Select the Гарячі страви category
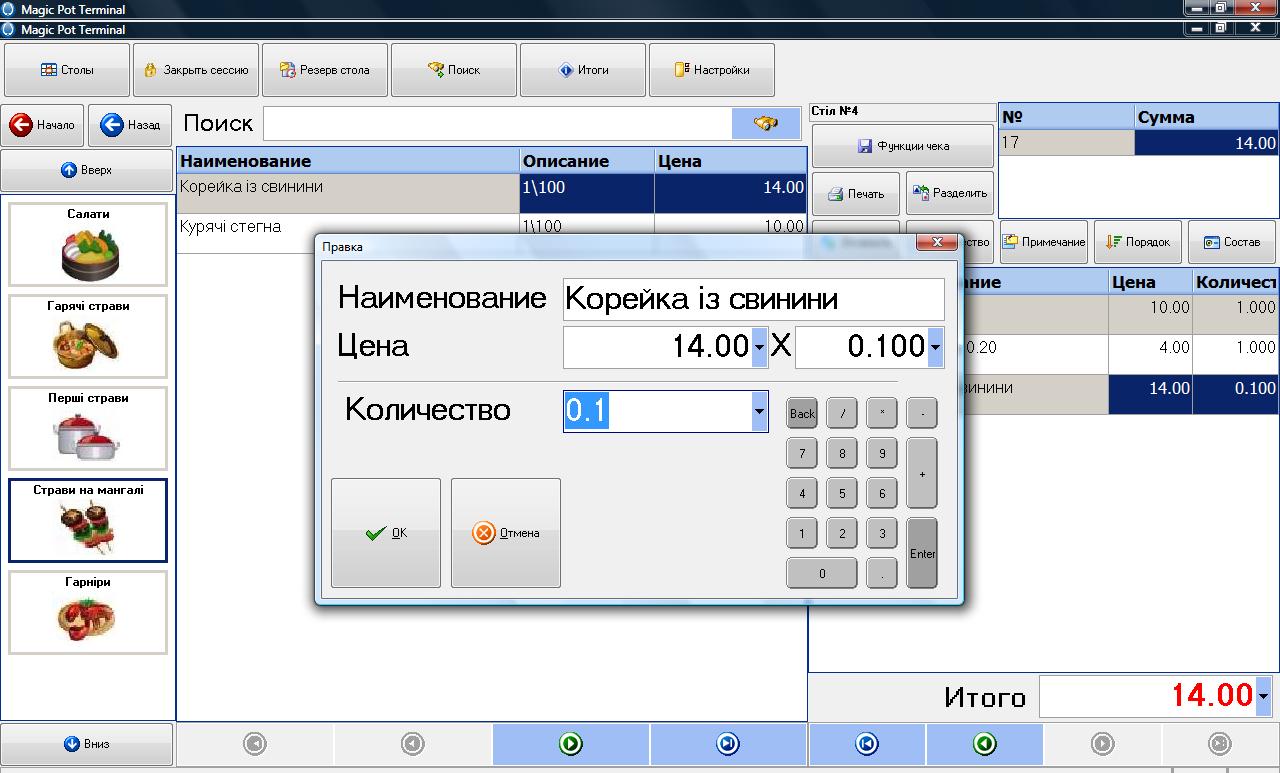 click(x=88, y=337)
